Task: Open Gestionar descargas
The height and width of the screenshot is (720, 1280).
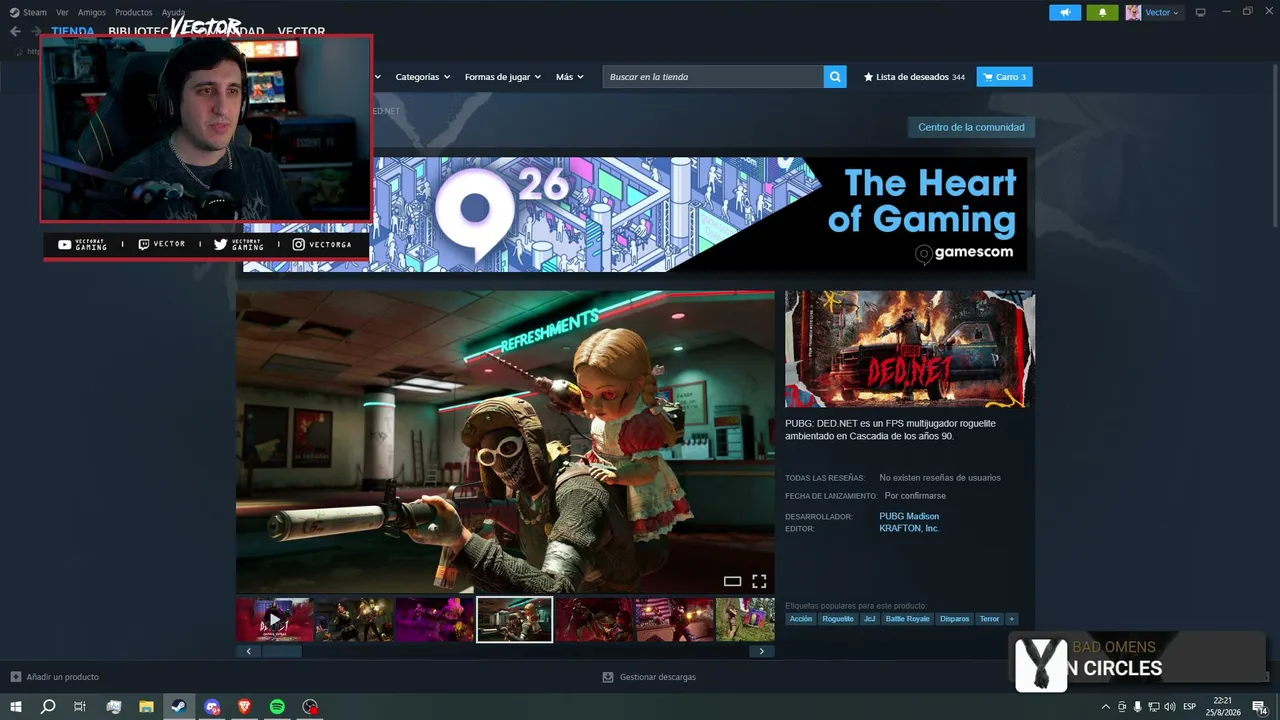Action: pyautogui.click(x=658, y=677)
